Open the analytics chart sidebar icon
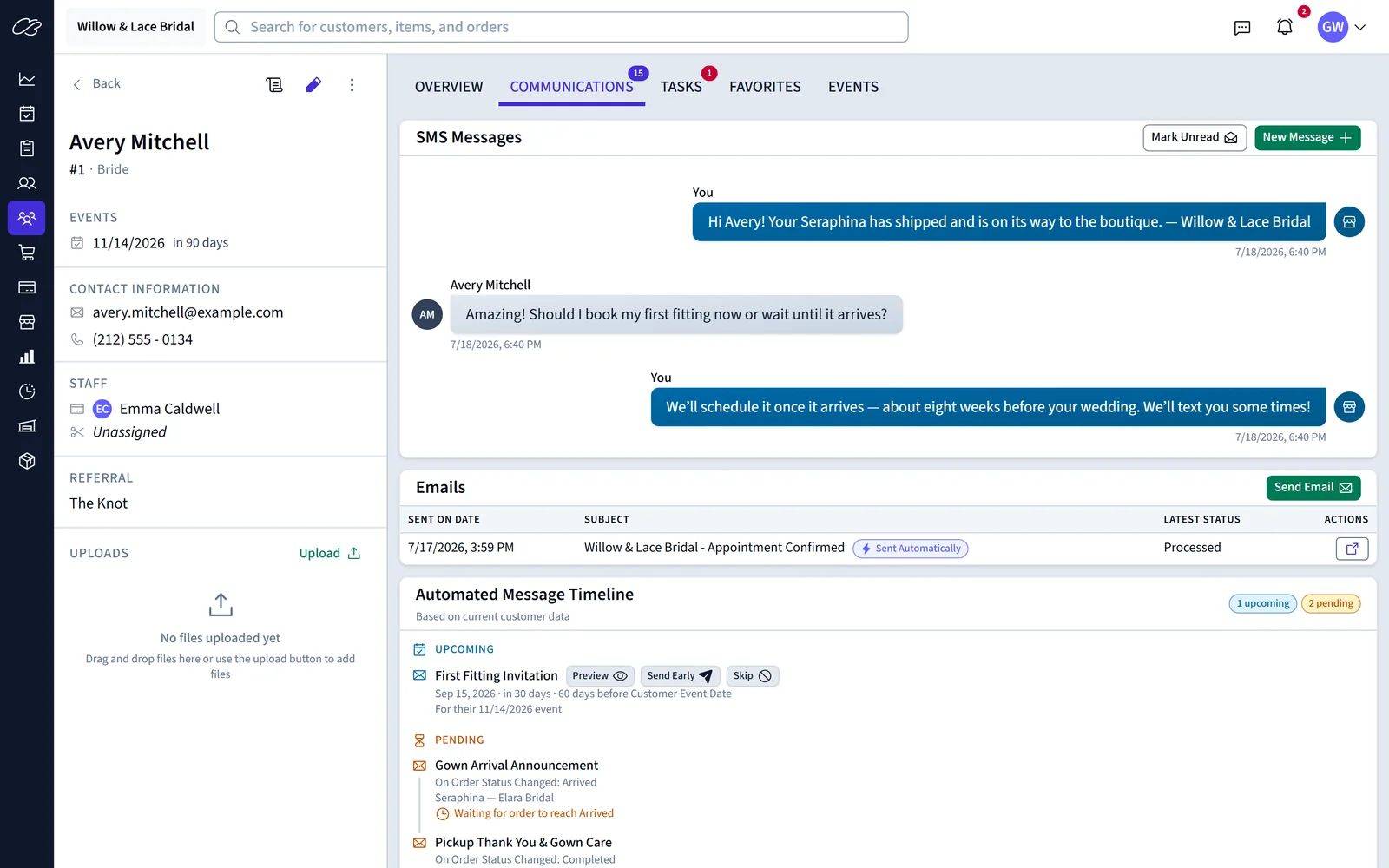Viewport: 1389px width, 868px height. click(x=27, y=79)
